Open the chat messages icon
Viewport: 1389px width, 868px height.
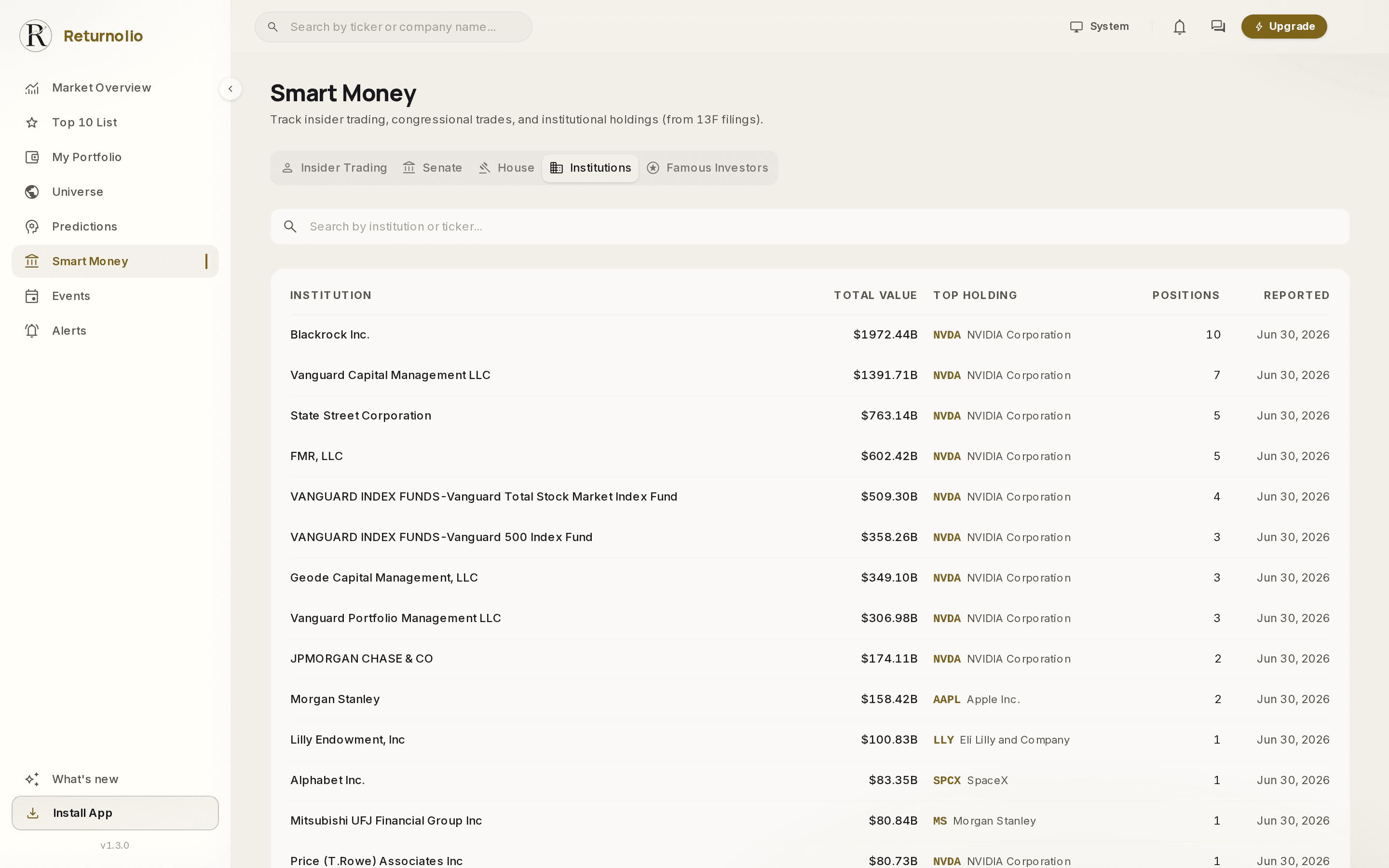tap(1218, 27)
